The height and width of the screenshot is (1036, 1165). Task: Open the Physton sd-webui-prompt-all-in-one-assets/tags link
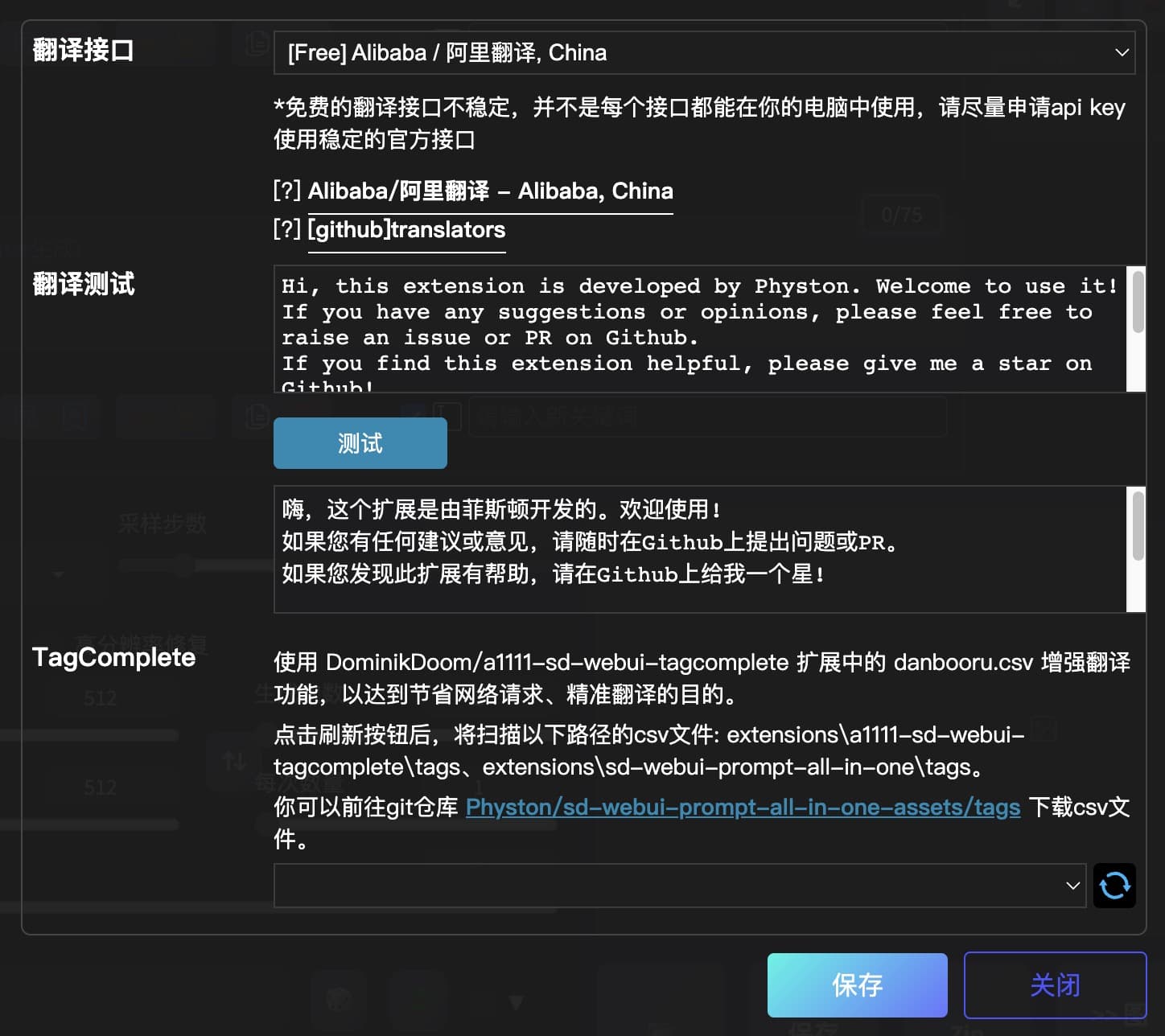coord(742,807)
